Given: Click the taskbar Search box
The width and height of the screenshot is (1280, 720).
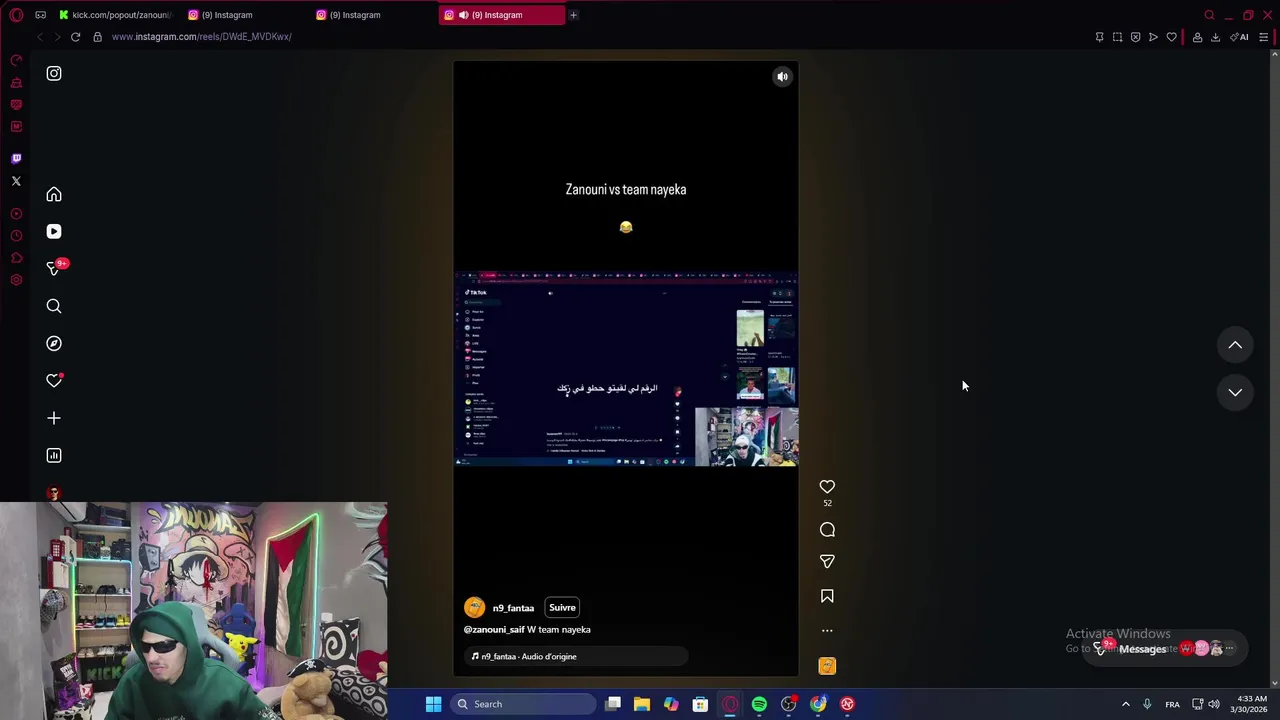Looking at the screenshot, I should pos(523,704).
